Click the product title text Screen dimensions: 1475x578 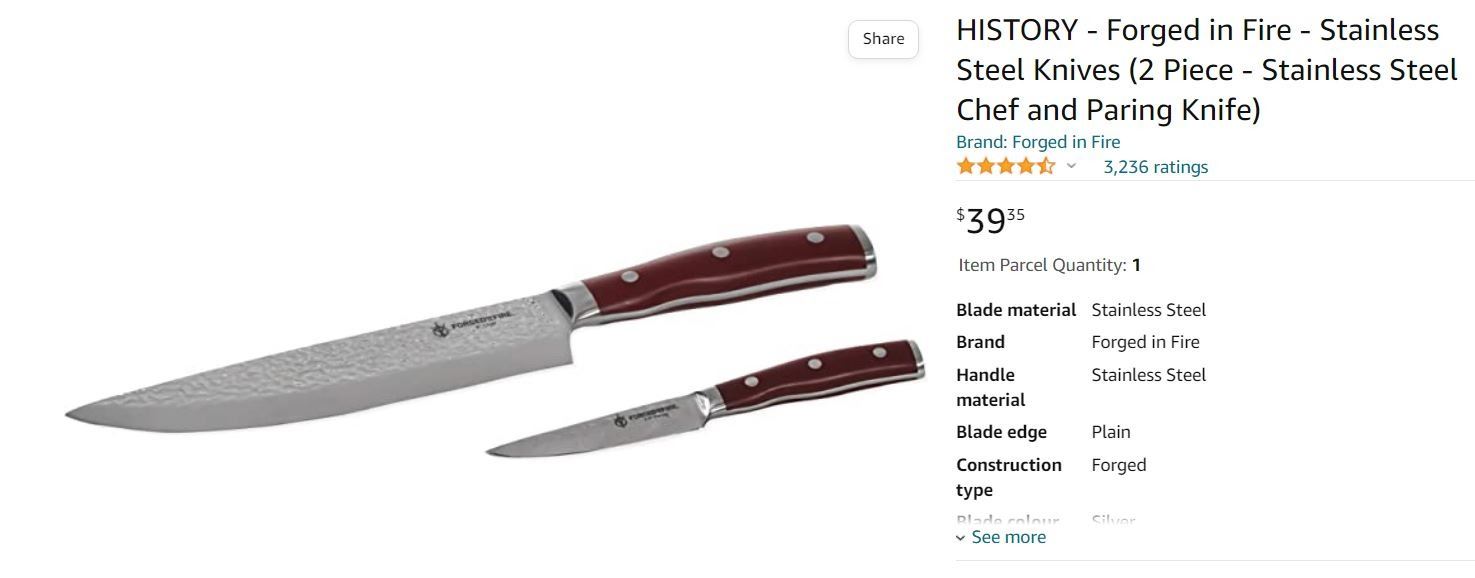(x=1207, y=70)
